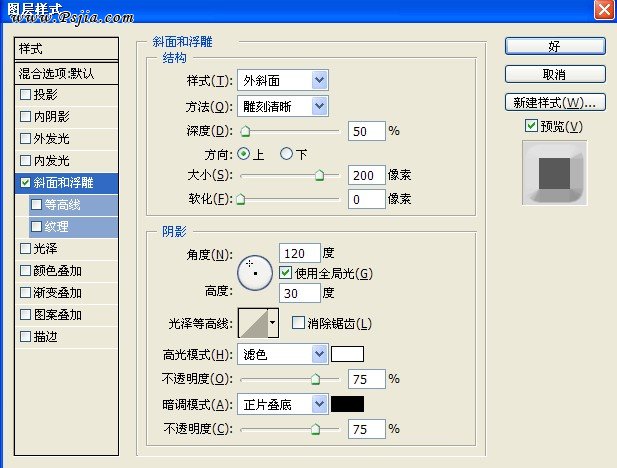Enable the 内阴影 inner shadow checkbox
617x468 pixels.
pos(26,117)
